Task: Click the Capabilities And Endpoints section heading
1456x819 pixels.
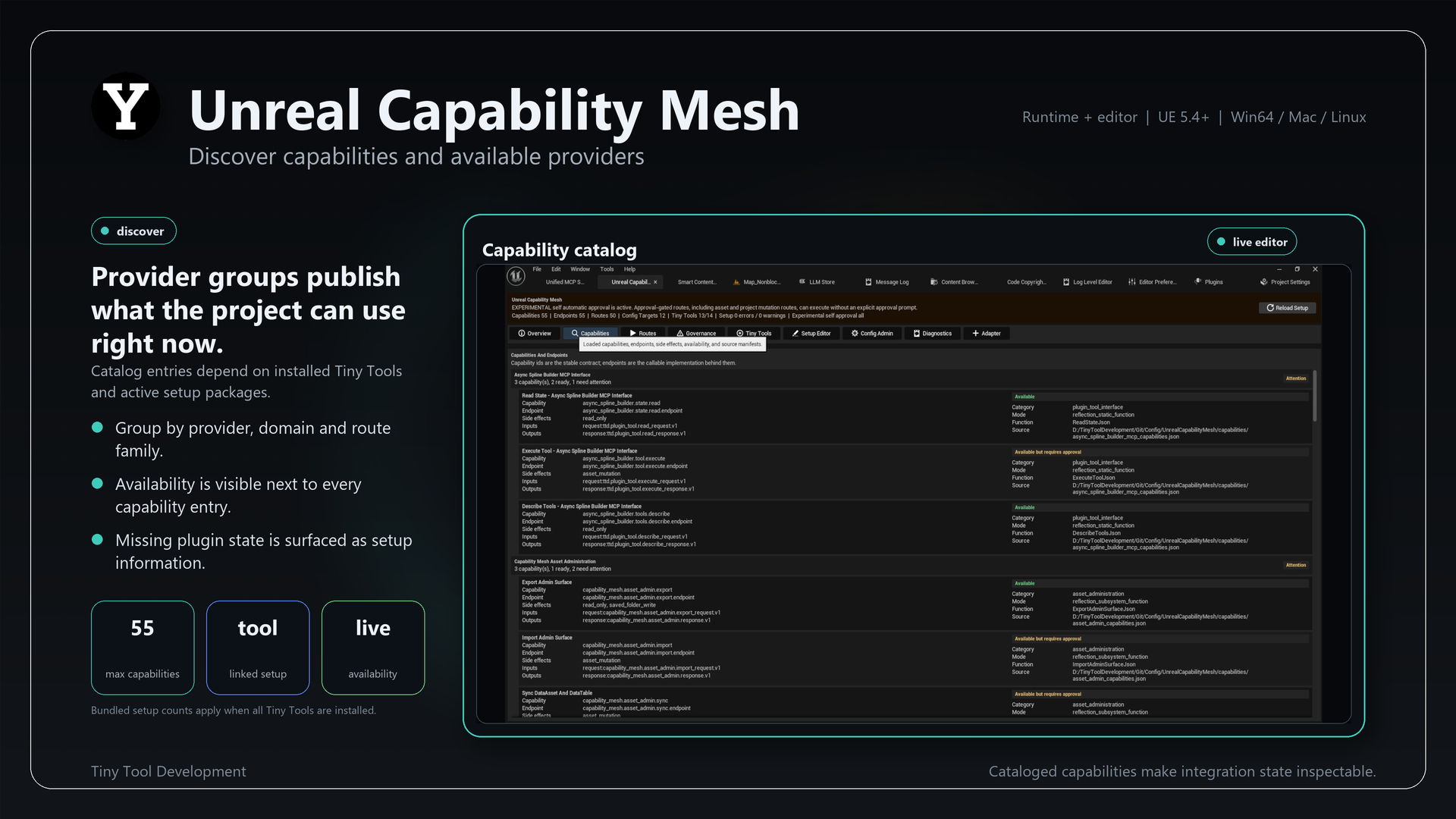Action: pos(539,355)
